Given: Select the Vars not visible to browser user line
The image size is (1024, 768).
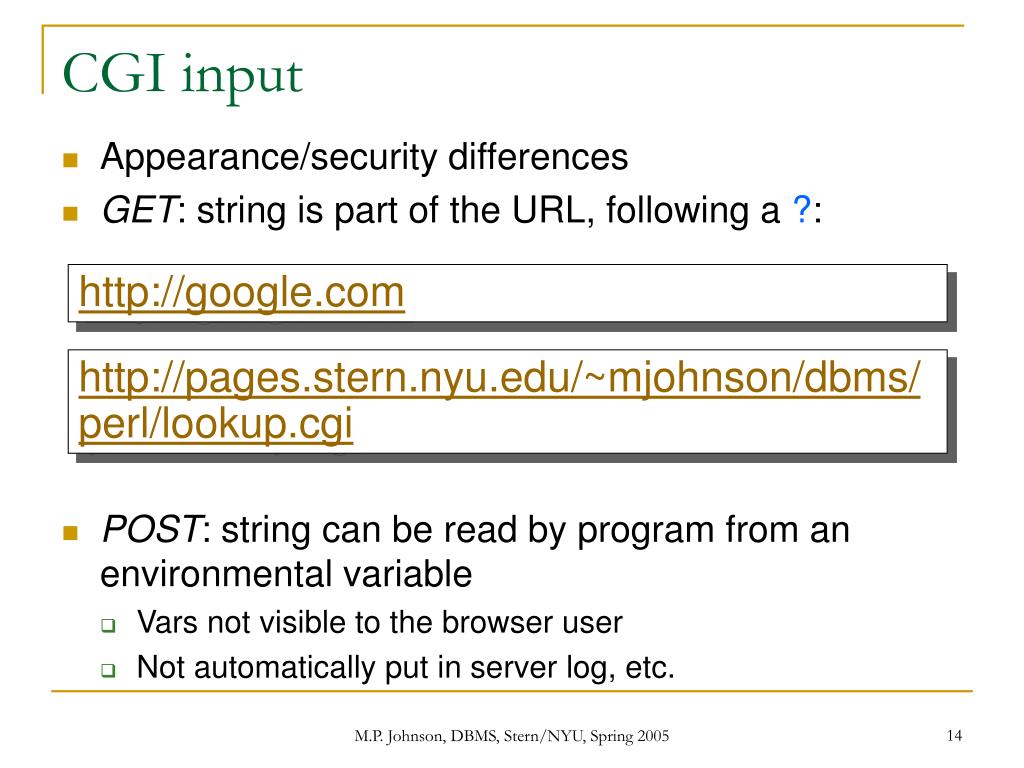Looking at the screenshot, I should (x=379, y=622).
